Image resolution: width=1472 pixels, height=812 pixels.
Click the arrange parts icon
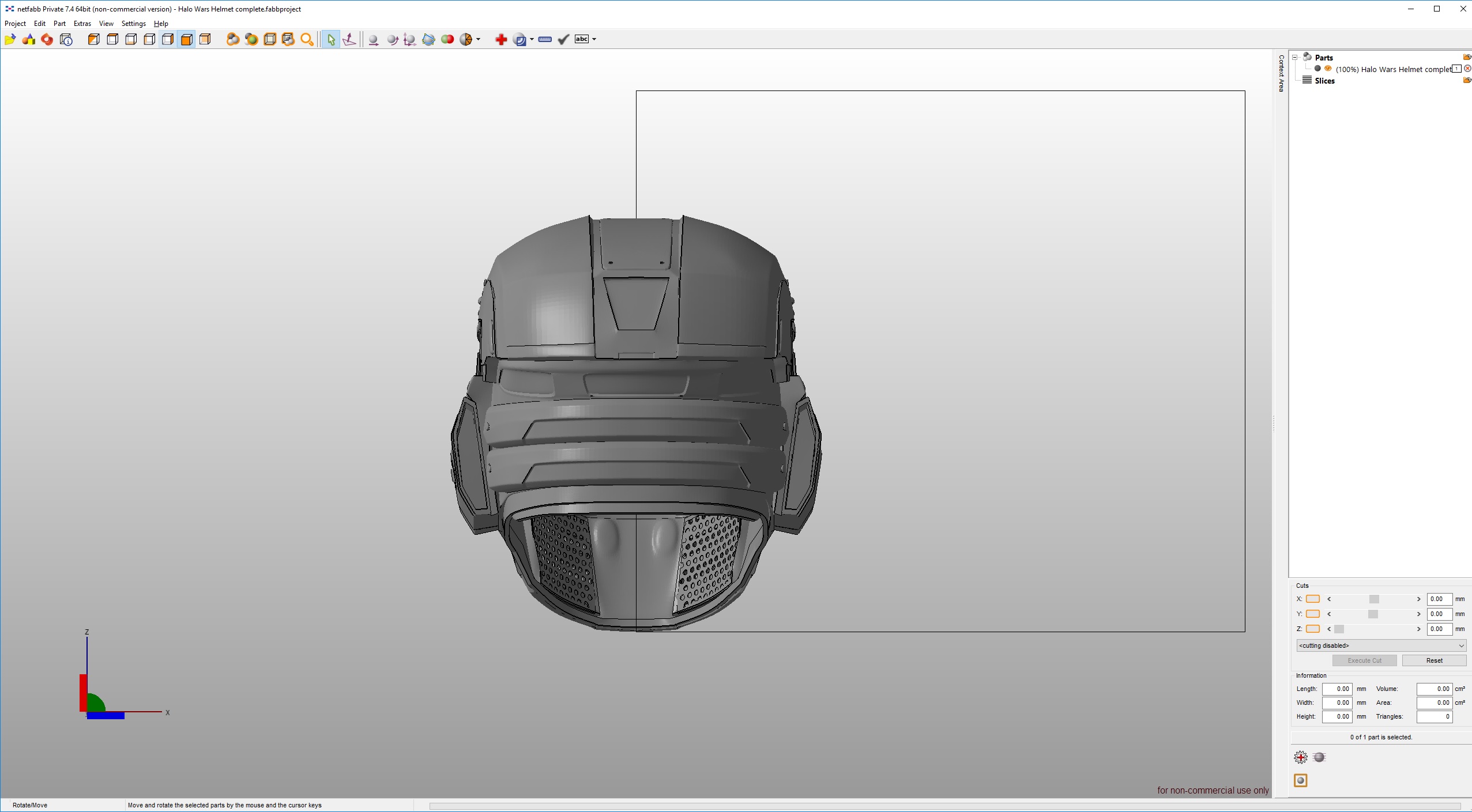(x=428, y=39)
